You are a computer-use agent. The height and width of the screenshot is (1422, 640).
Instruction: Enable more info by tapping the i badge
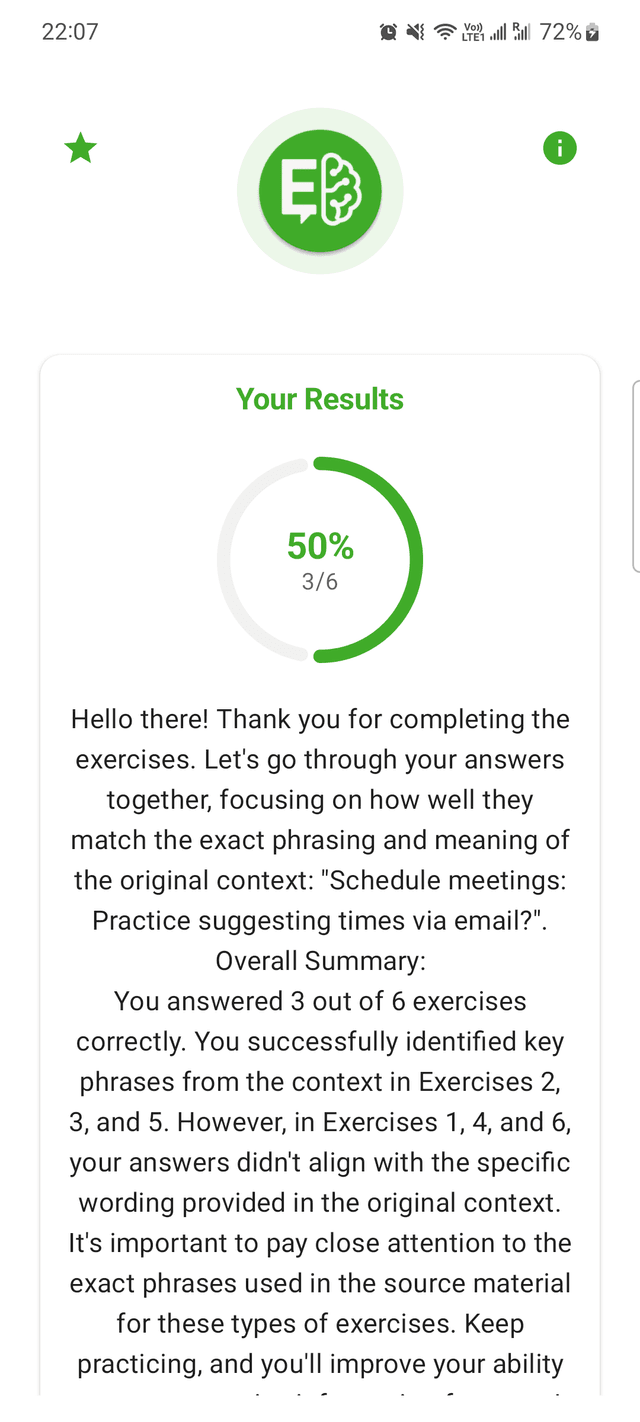(x=560, y=147)
